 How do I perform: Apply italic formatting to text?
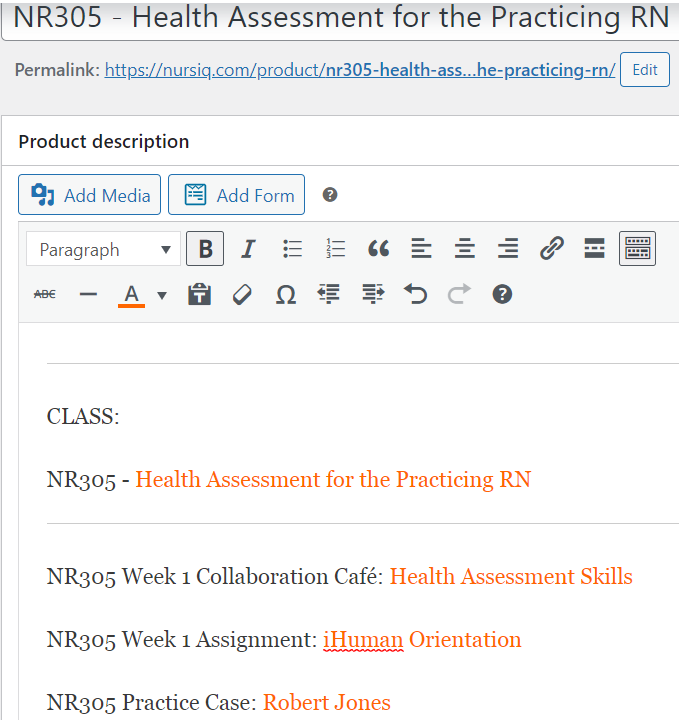coord(249,249)
